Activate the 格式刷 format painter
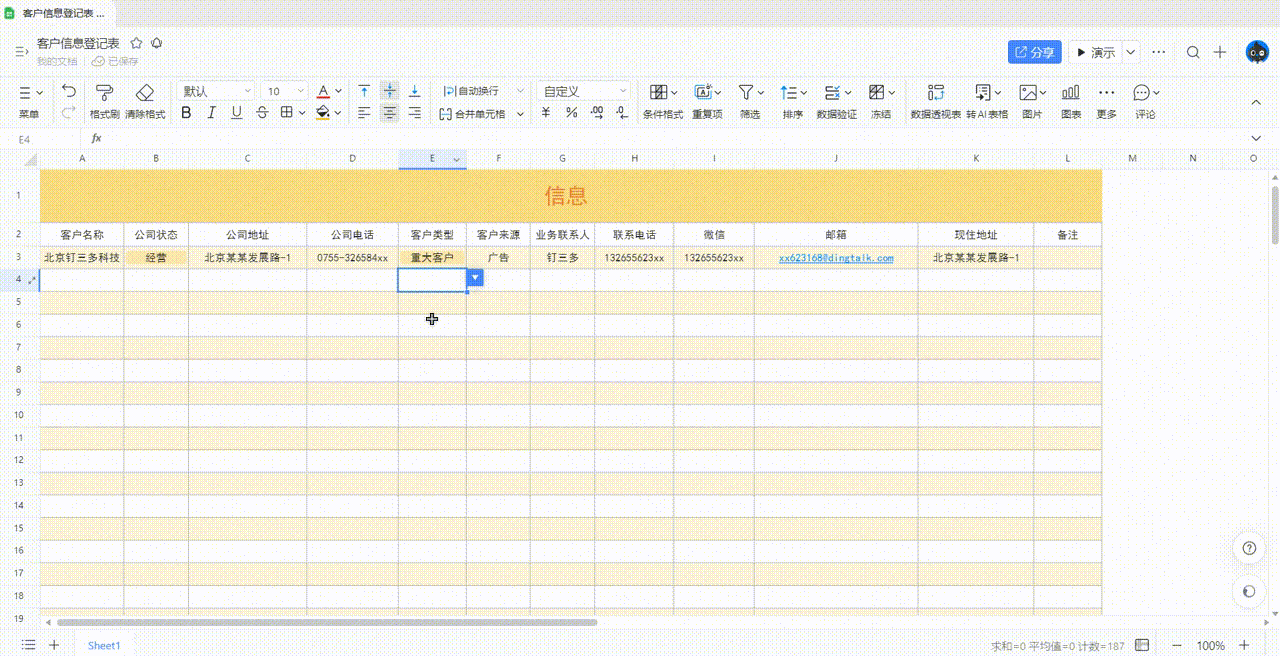This screenshot has width=1280, height=656. (104, 101)
